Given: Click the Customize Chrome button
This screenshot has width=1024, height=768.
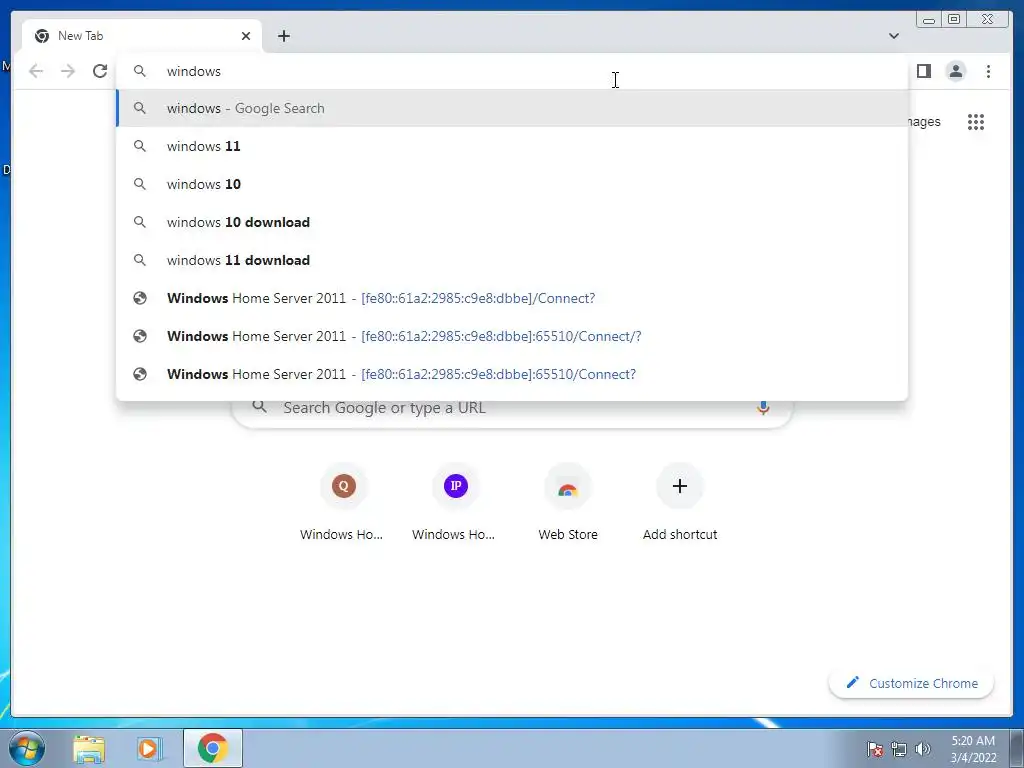Looking at the screenshot, I should tap(911, 683).
